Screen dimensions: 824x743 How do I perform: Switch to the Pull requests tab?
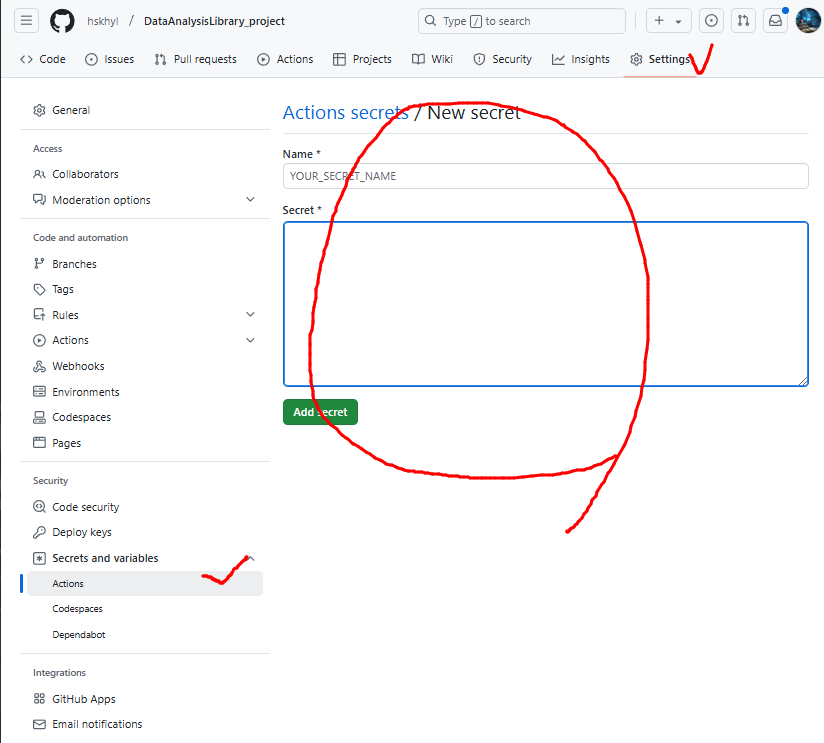point(195,59)
